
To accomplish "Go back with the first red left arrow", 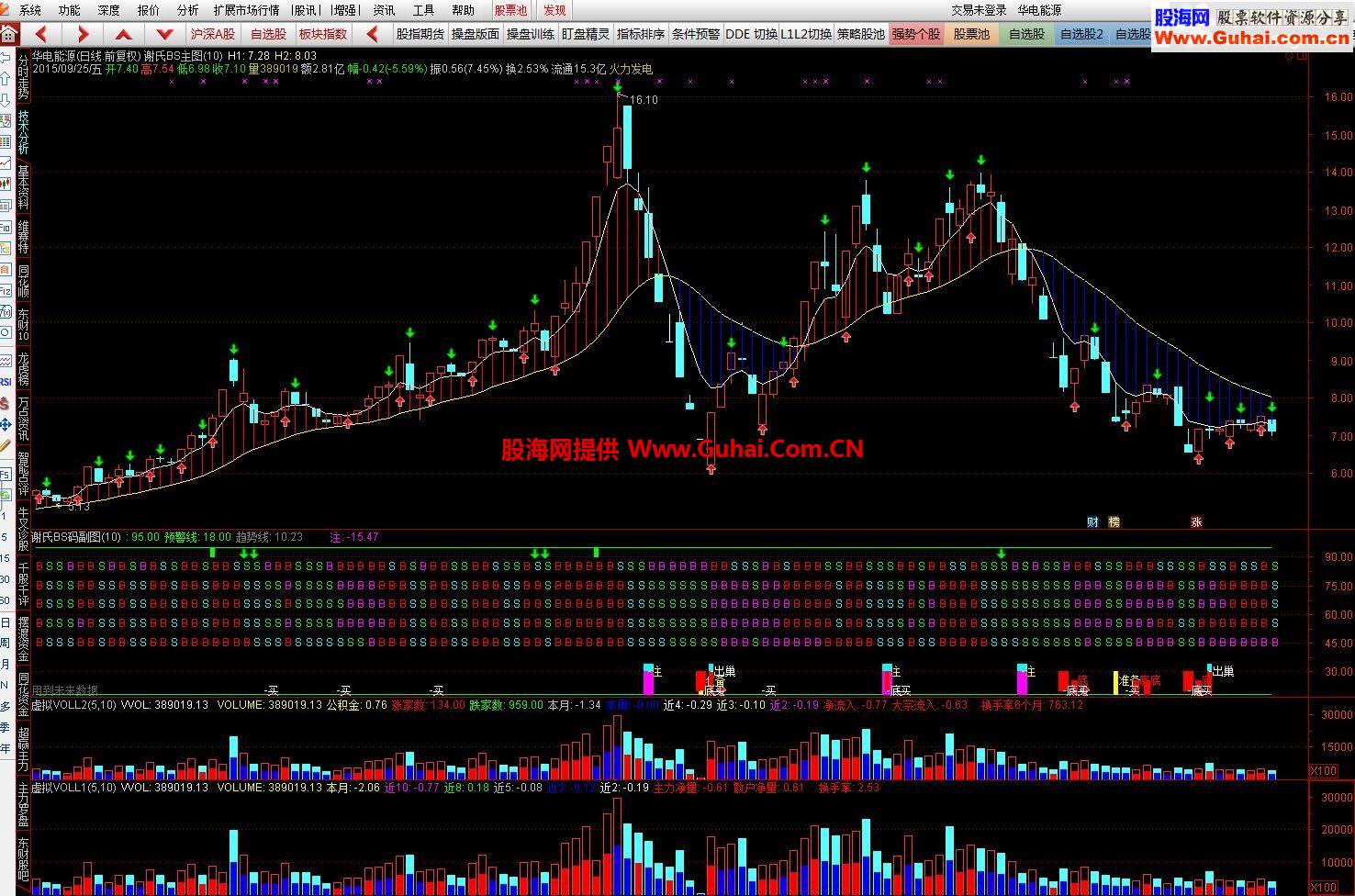I will [x=41, y=34].
